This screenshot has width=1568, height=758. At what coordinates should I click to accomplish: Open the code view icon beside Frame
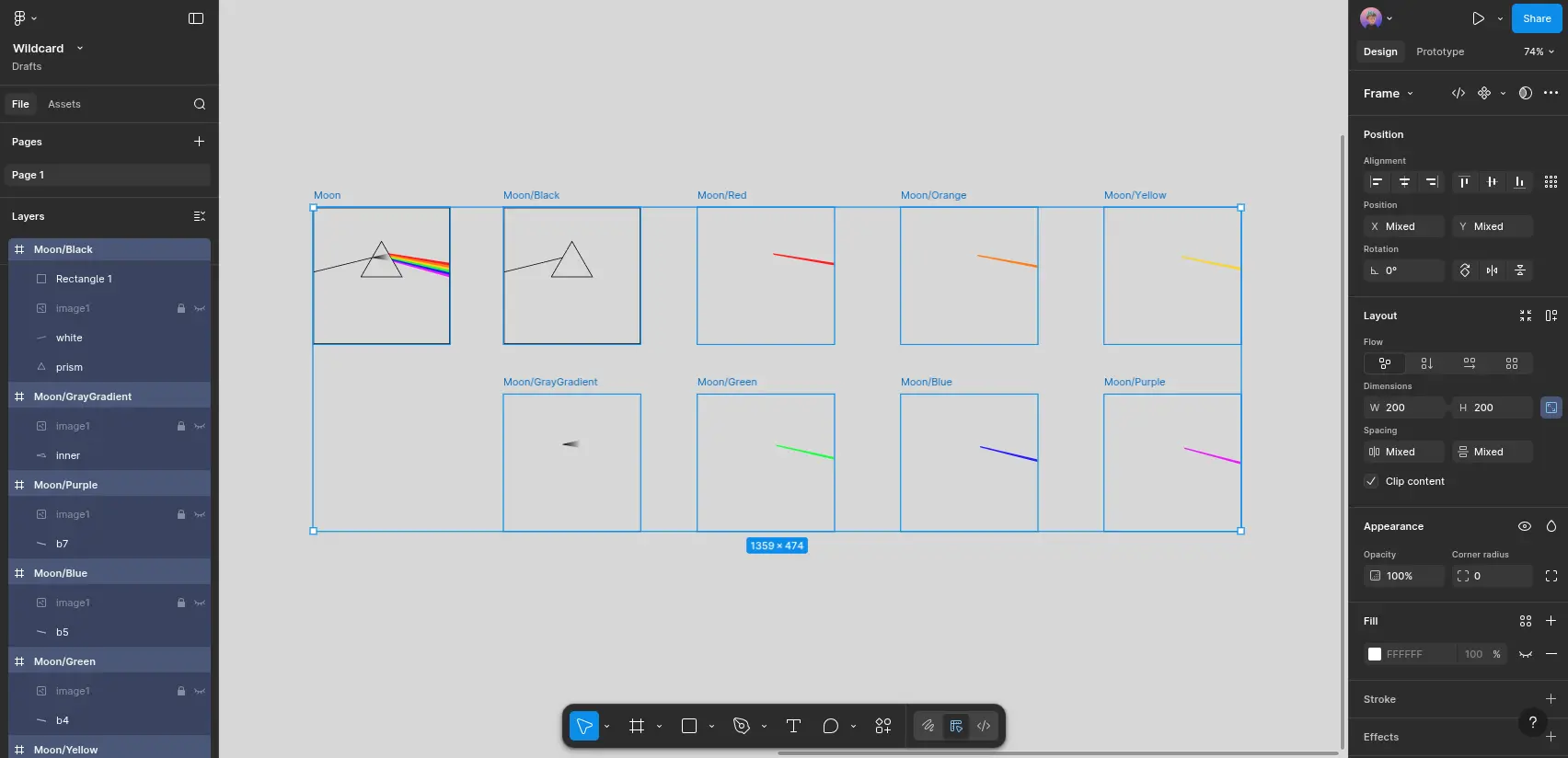pos(1458,93)
